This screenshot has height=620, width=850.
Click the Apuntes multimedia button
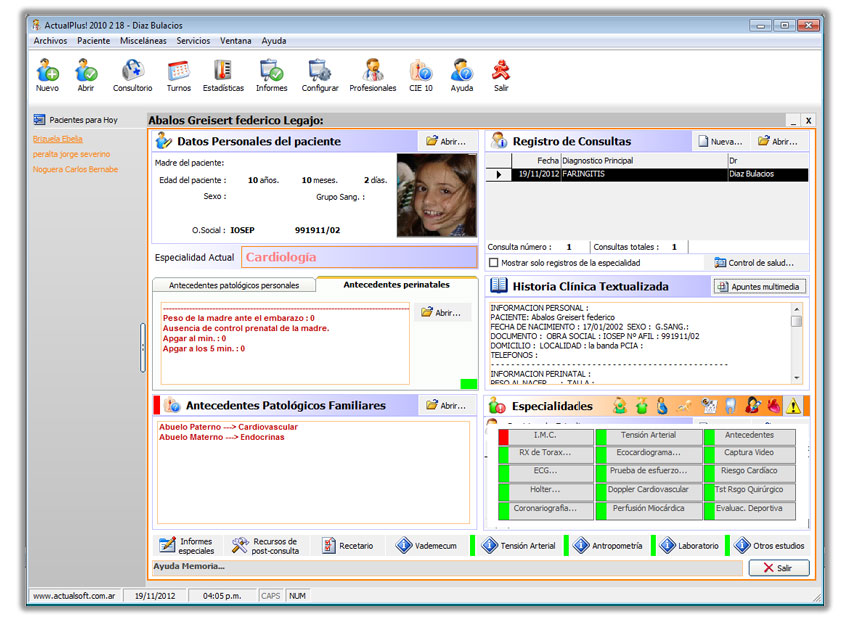coord(758,287)
